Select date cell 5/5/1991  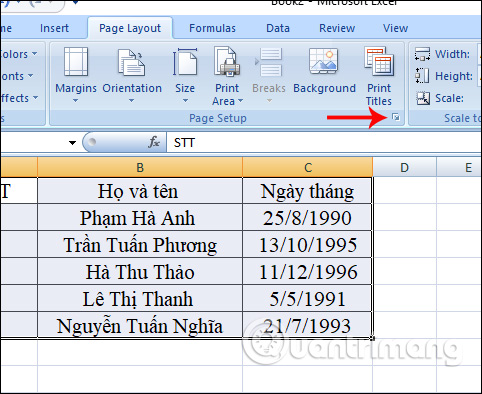(x=307, y=299)
